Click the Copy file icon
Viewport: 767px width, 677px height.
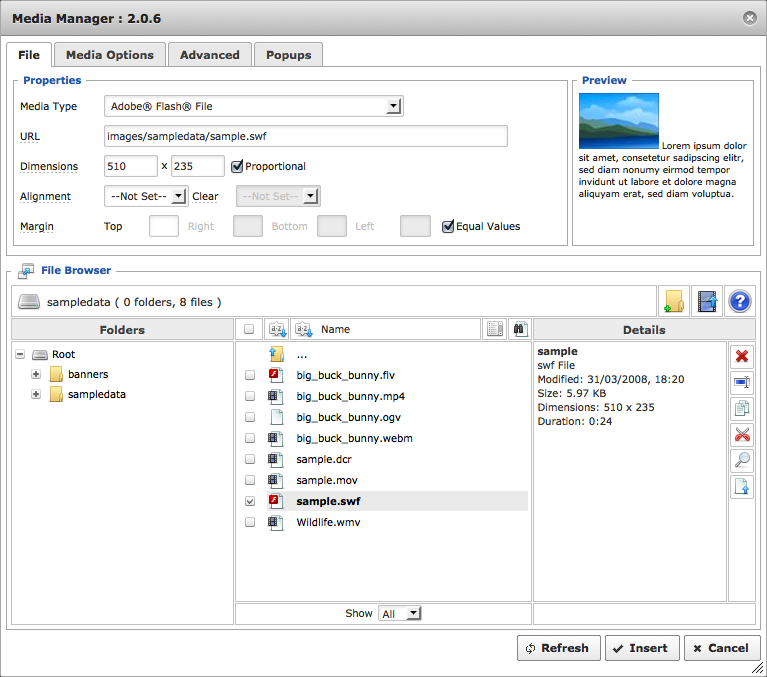[742, 409]
